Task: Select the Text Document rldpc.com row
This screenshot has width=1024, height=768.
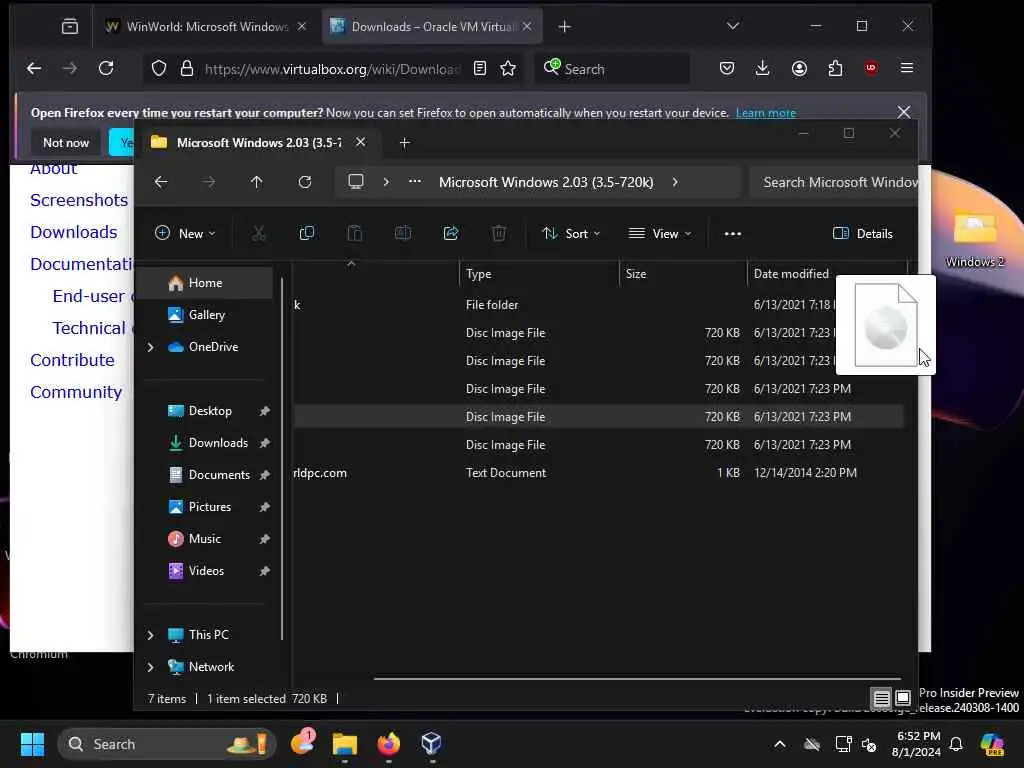Action: pyautogui.click(x=598, y=473)
